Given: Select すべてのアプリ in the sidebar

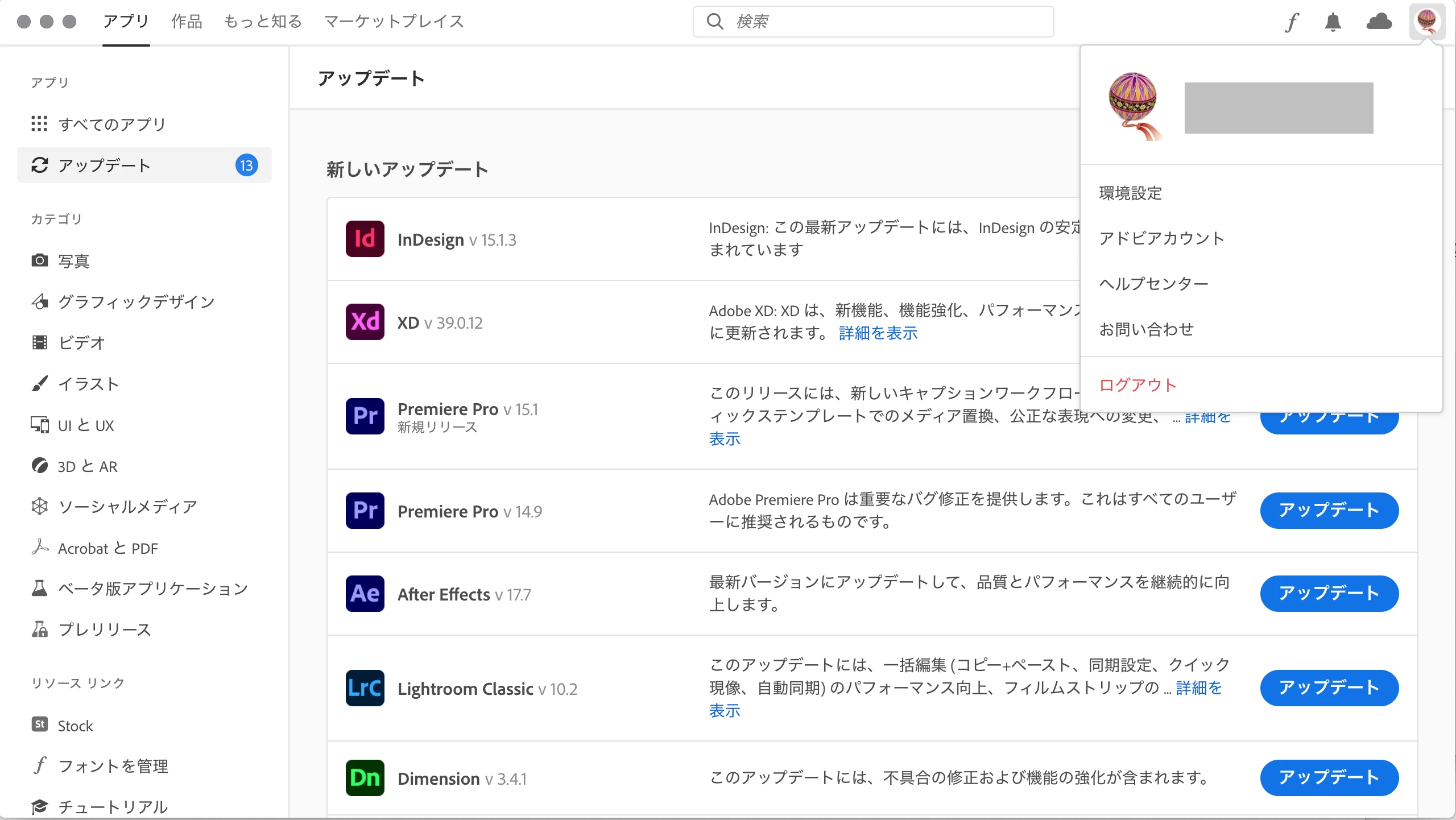Looking at the screenshot, I should (x=112, y=124).
